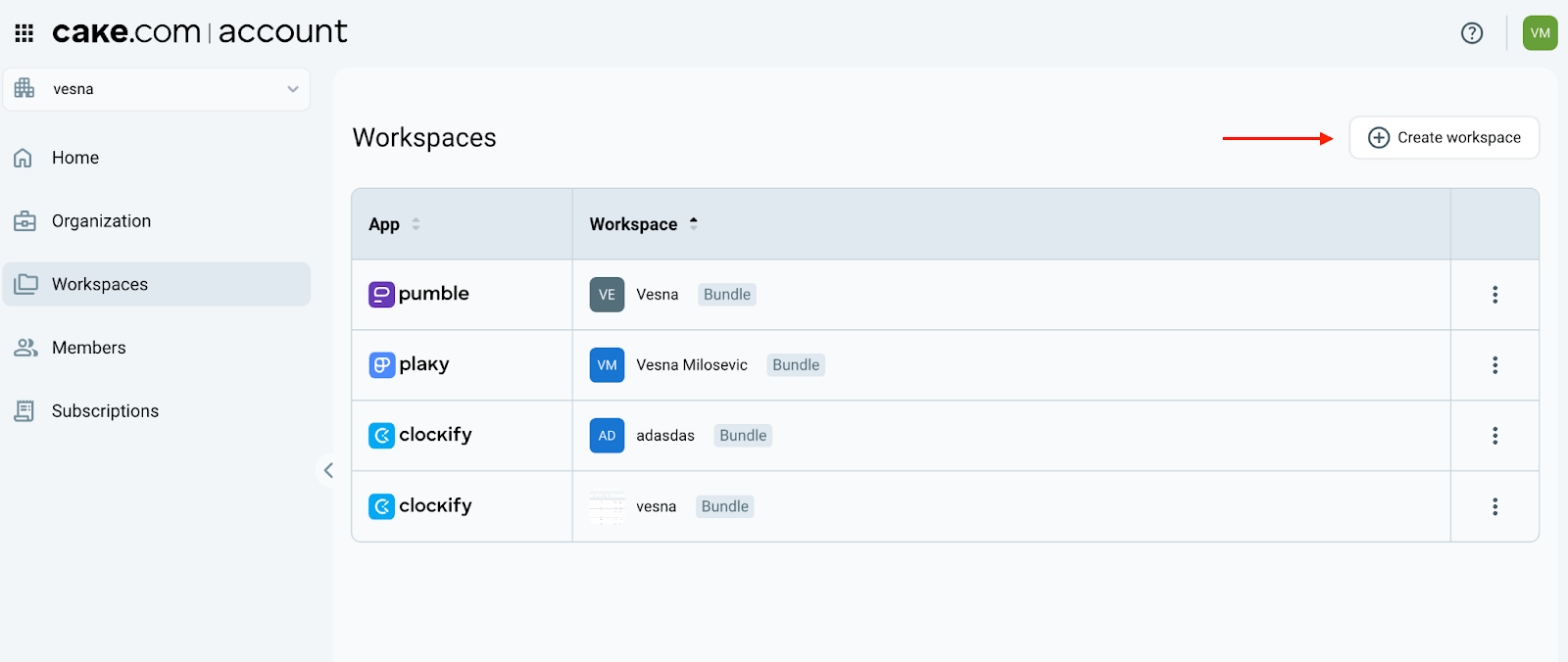Click Bundle tag in vesna clockify row
1568x662 pixels.
pos(725,506)
